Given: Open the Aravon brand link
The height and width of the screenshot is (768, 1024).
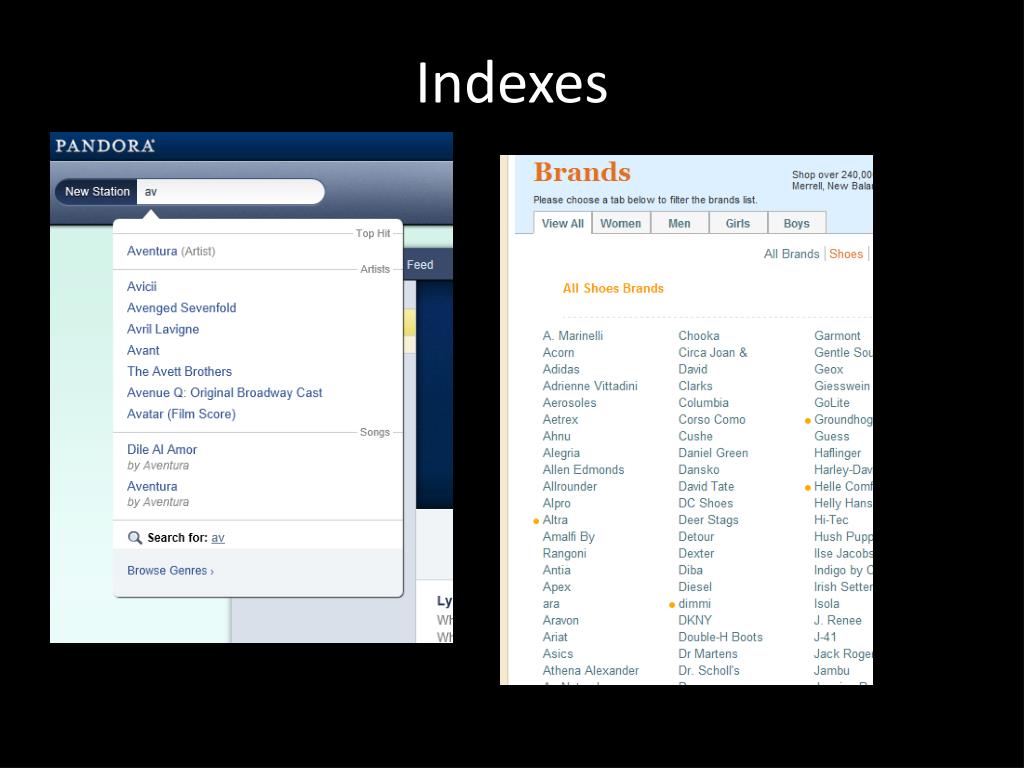Looking at the screenshot, I should pyautogui.click(x=560, y=620).
